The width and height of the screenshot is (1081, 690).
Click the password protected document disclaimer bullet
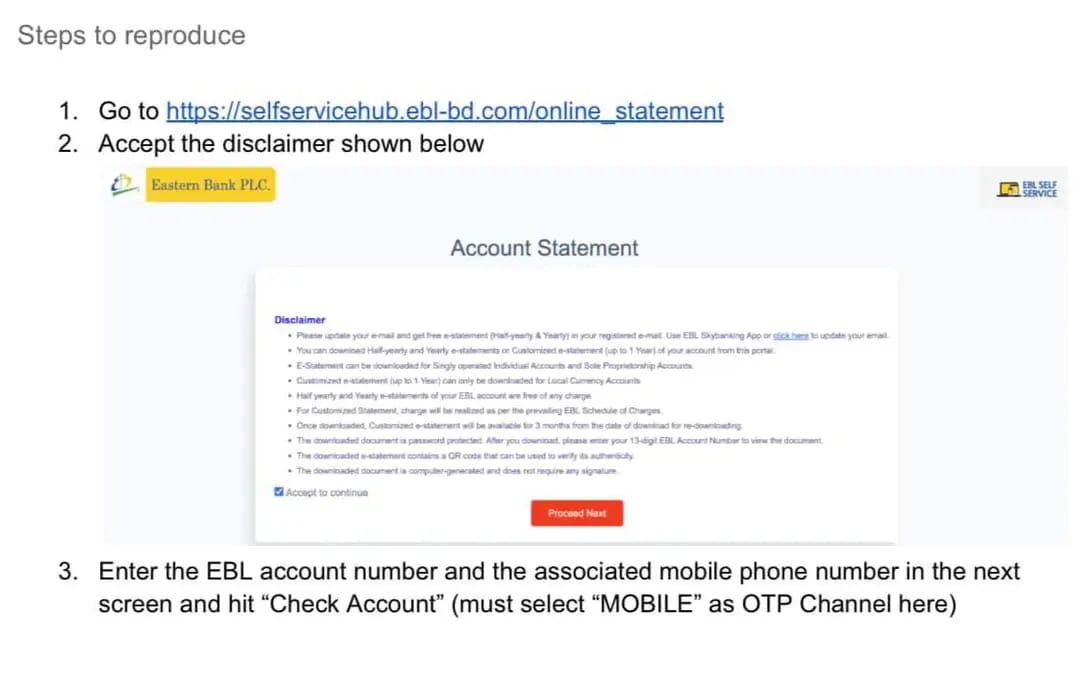point(559,440)
